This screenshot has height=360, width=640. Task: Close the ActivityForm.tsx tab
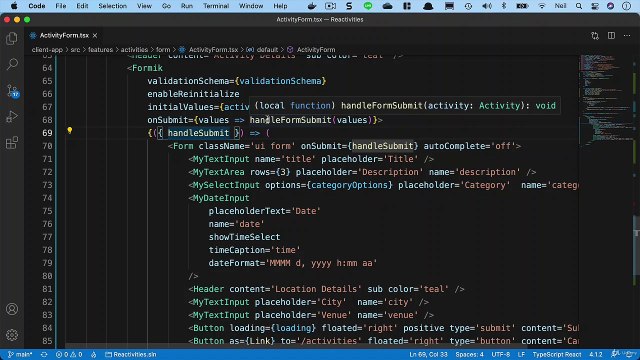point(95,36)
